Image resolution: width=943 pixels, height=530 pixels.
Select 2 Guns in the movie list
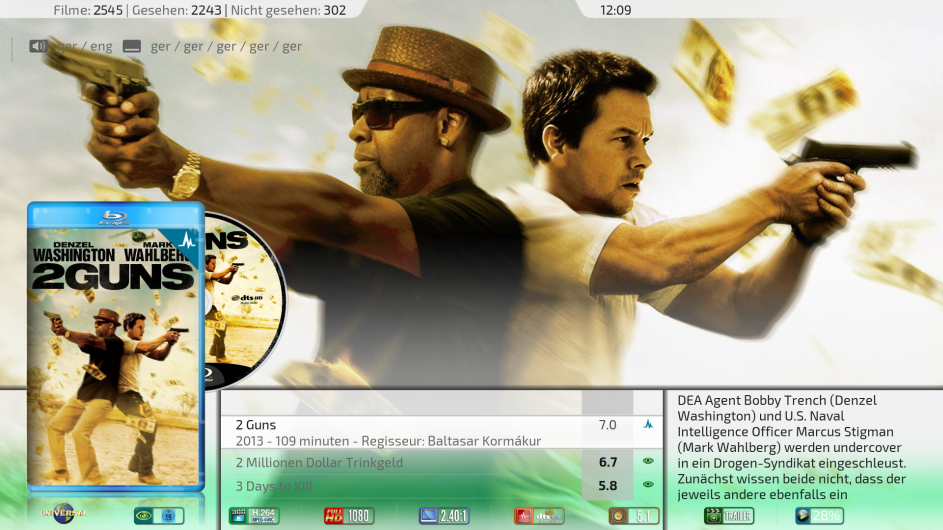441,432
